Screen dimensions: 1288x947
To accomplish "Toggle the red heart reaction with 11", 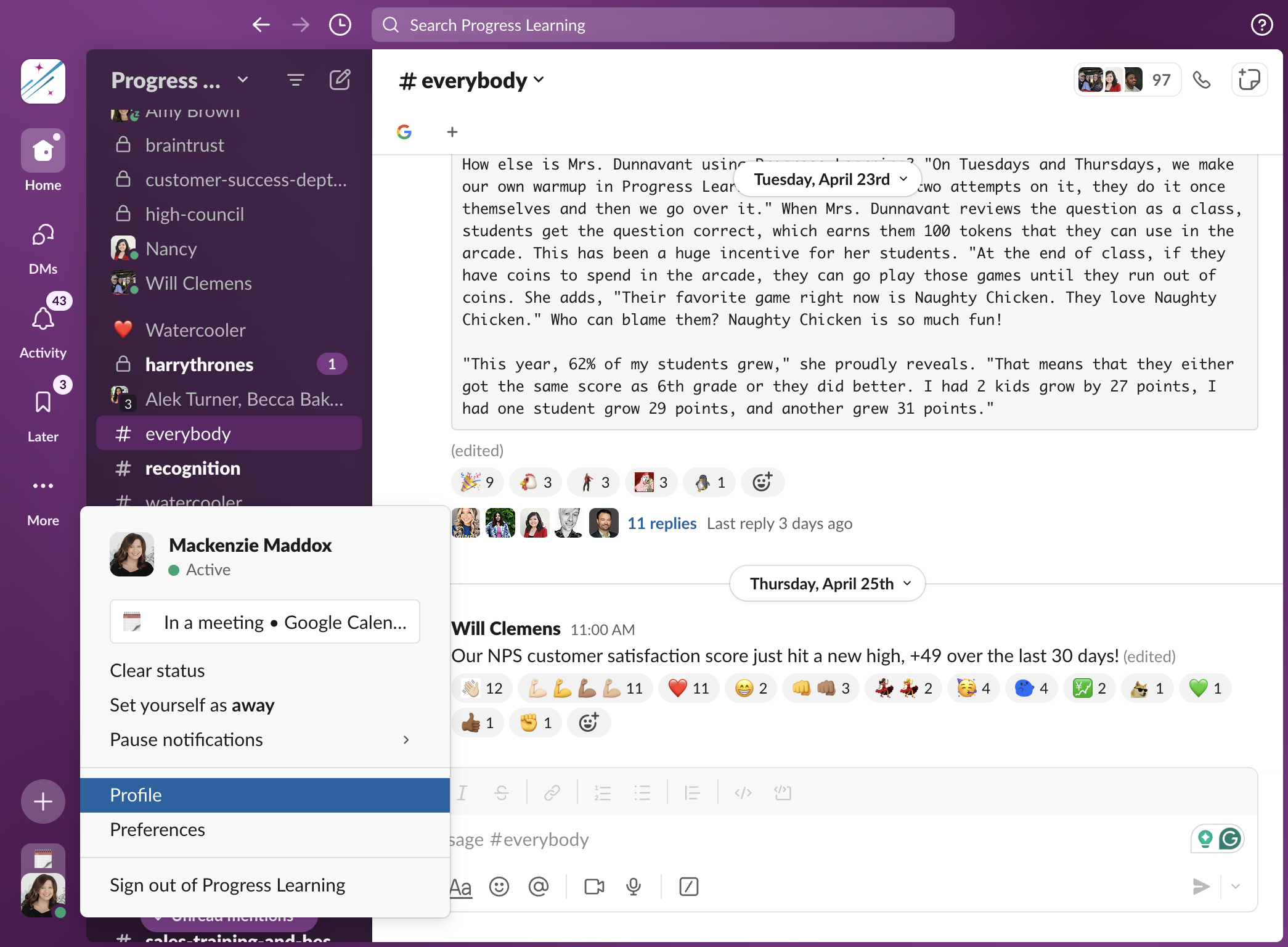I will (689, 688).
